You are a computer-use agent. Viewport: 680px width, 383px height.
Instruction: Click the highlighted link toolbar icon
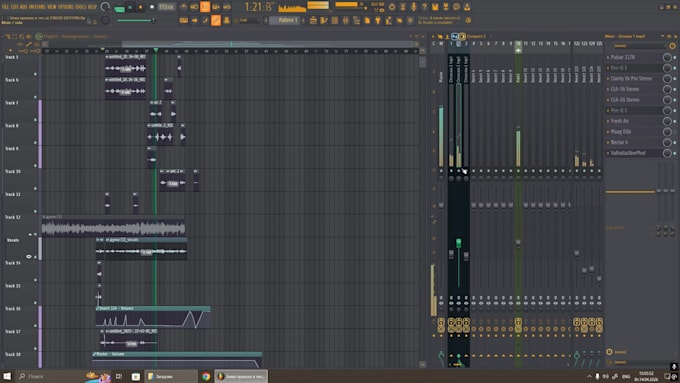point(216,20)
